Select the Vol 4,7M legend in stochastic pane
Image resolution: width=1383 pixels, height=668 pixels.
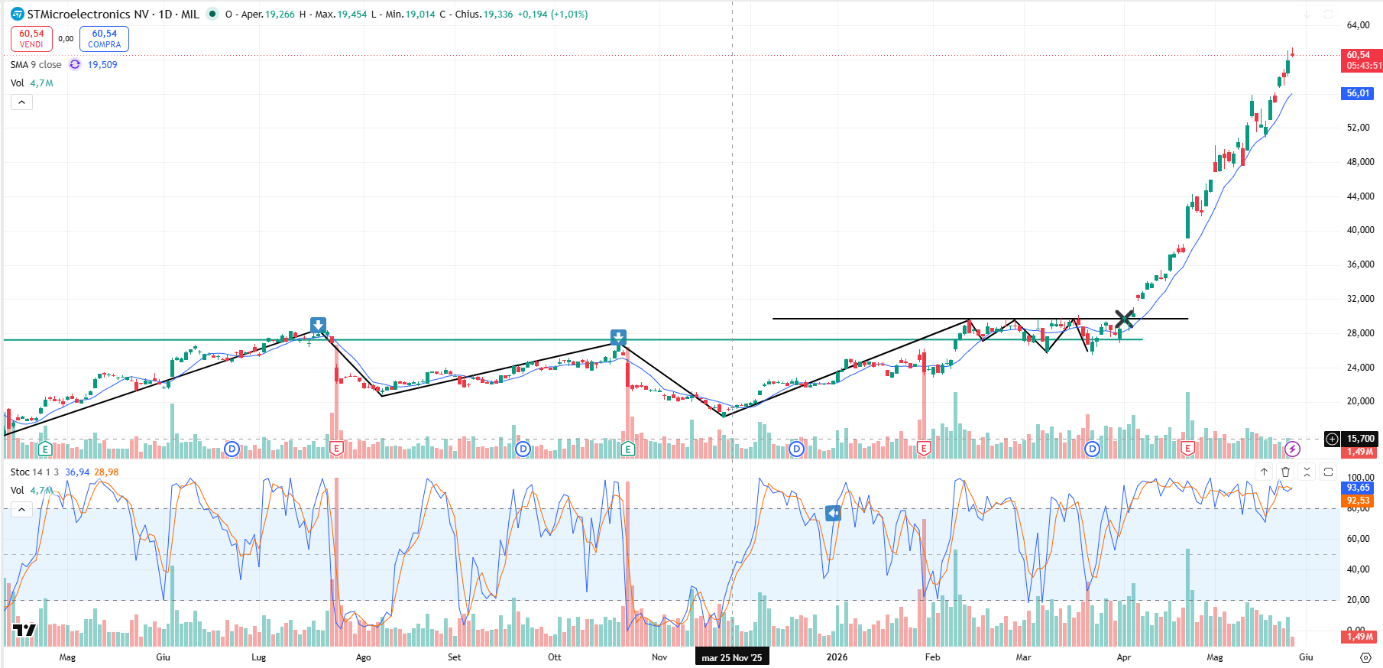[x=32, y=490]
